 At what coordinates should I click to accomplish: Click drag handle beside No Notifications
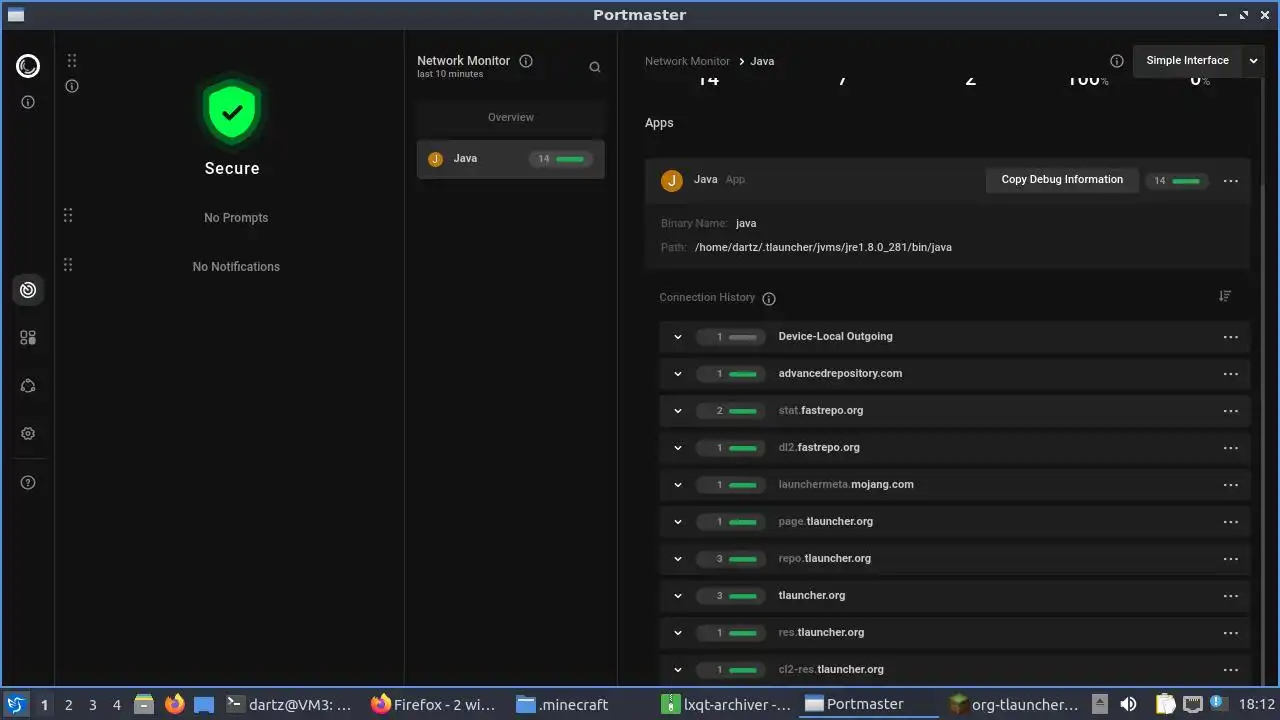[68, 265]
